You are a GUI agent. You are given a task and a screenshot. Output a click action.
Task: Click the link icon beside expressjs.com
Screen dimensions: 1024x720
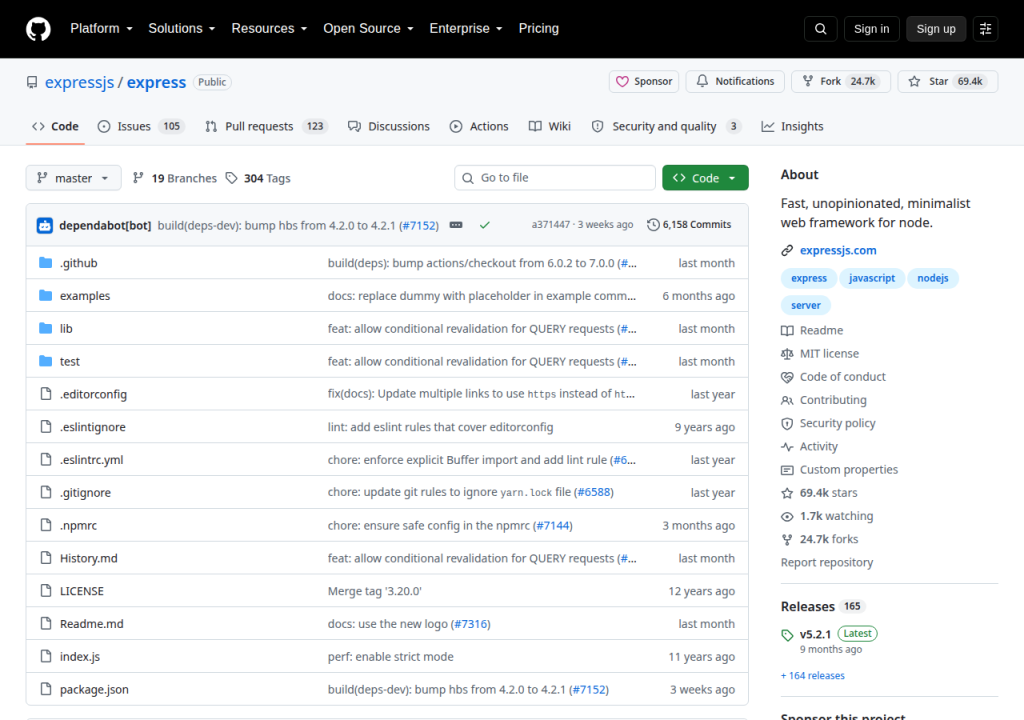[787, 250]
